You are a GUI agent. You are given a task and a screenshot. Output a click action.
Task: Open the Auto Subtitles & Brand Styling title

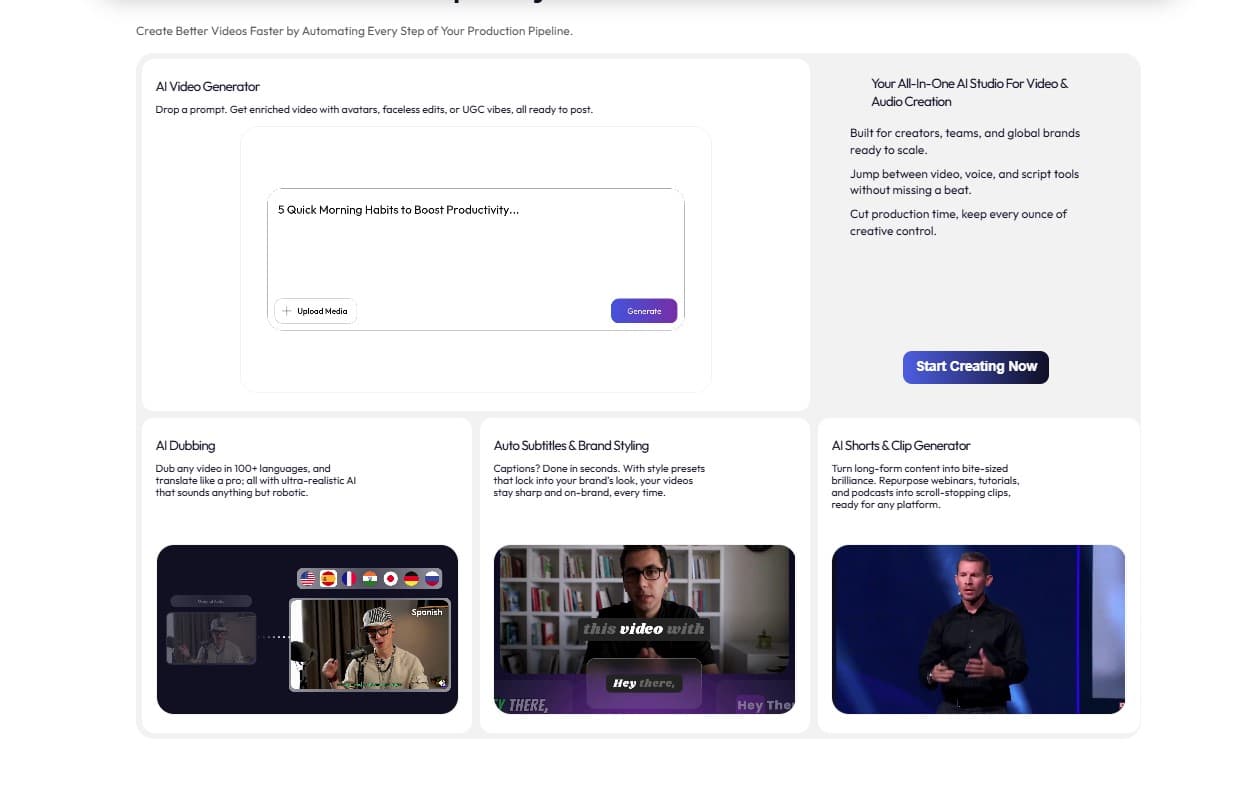pyautogui.click(x=571, y=446)
